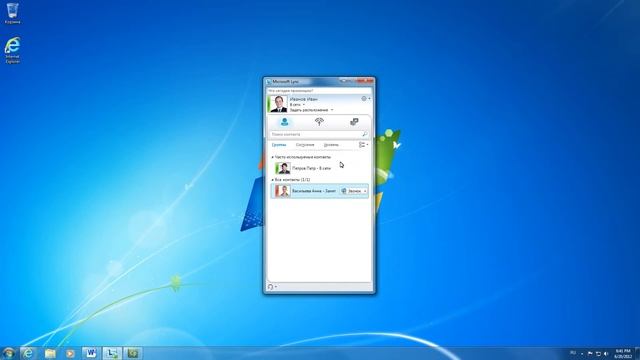Viewport: 640px width, 360px height.
Task: Click the primary device icon at Lync bottom
Action: (270, 287)
